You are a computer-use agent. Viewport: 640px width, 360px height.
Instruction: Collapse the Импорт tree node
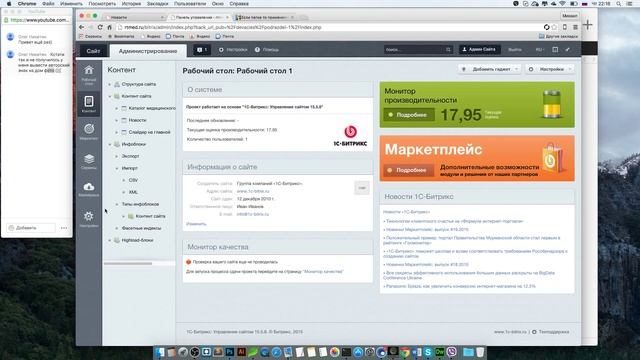[117, 168]
